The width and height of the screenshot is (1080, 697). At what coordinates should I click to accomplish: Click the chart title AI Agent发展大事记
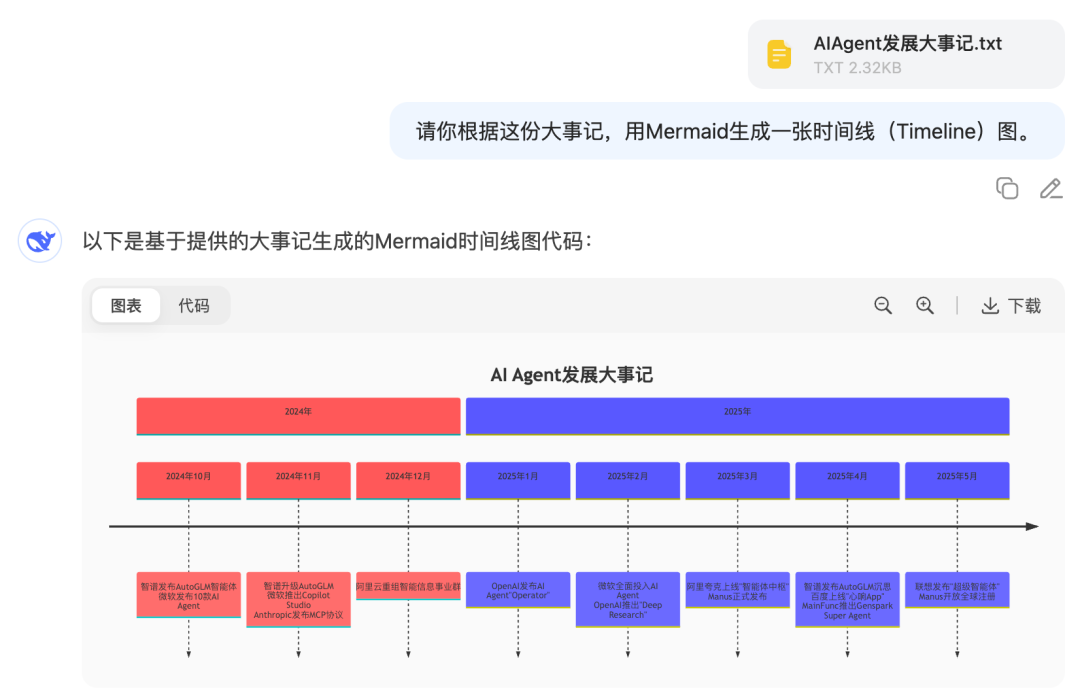point(571,375)
